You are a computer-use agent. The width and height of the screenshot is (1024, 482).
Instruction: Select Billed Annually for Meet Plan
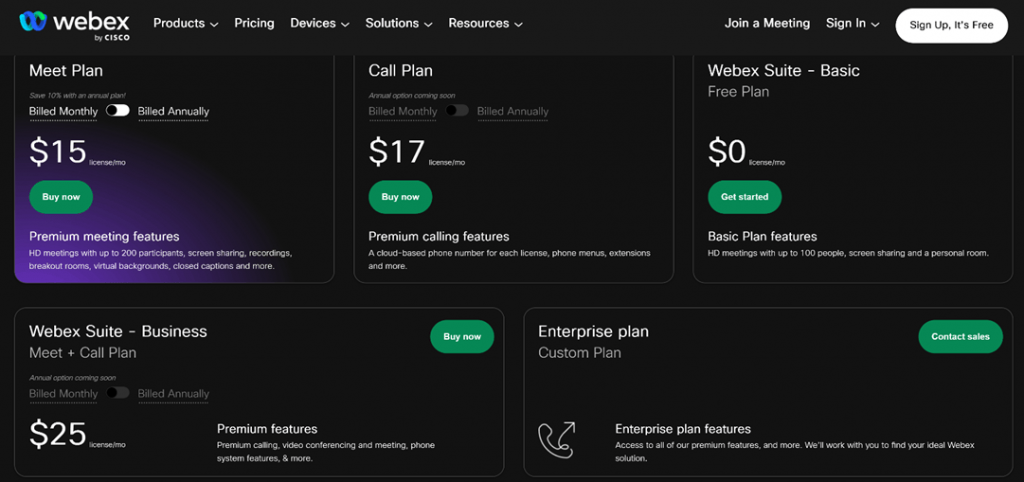pos(173,111)
